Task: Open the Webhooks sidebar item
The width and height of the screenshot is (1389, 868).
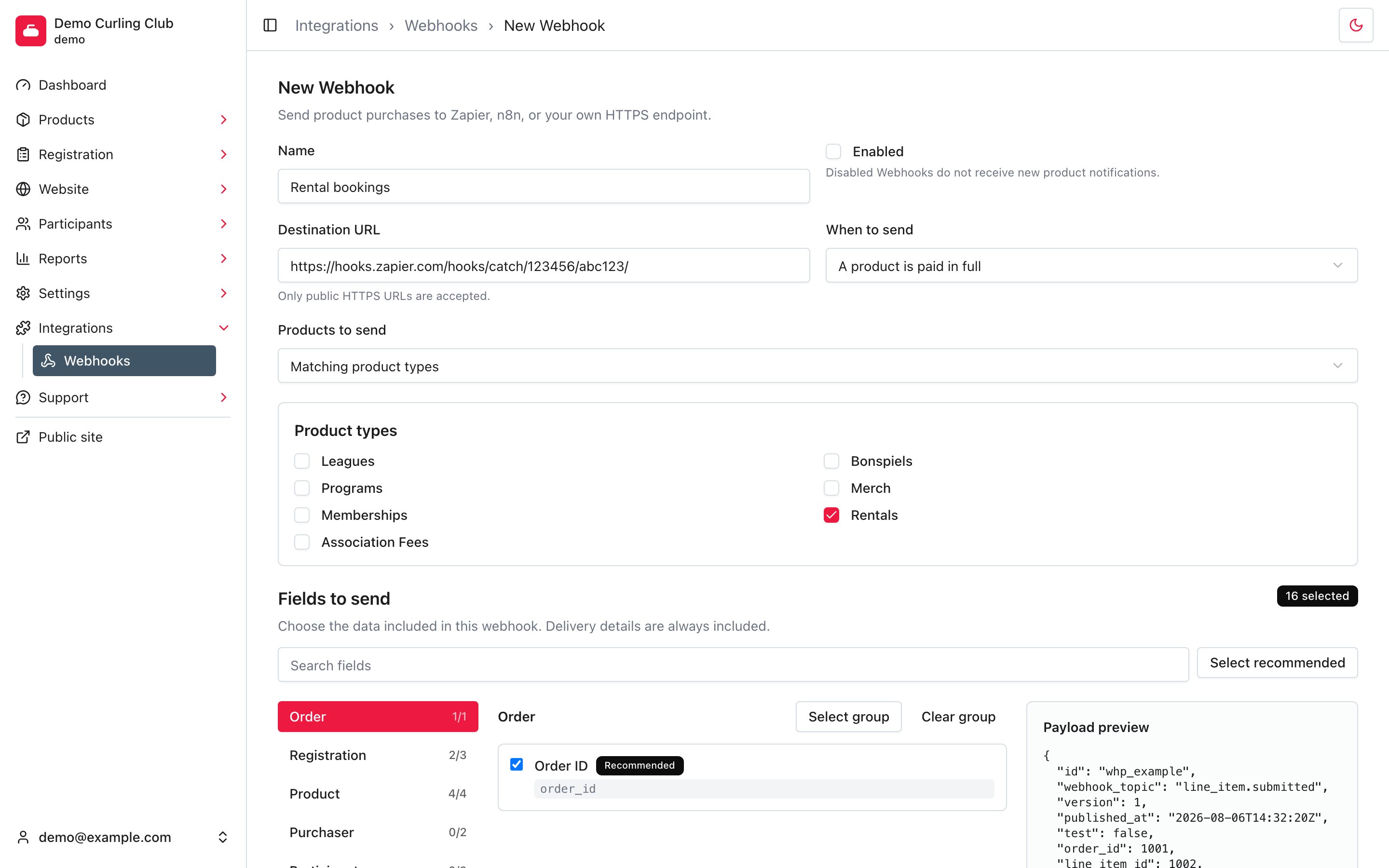Action: [x=124, y=361]
